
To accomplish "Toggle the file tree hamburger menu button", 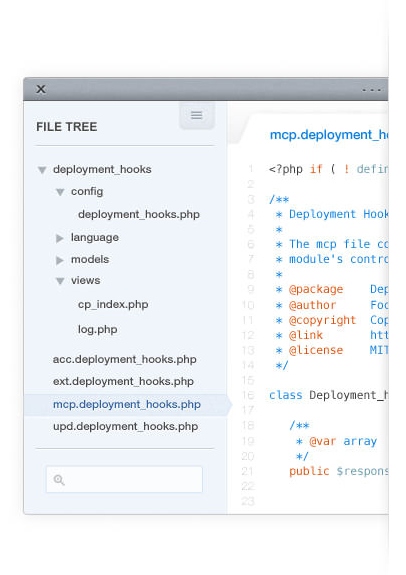I will 197,116.
